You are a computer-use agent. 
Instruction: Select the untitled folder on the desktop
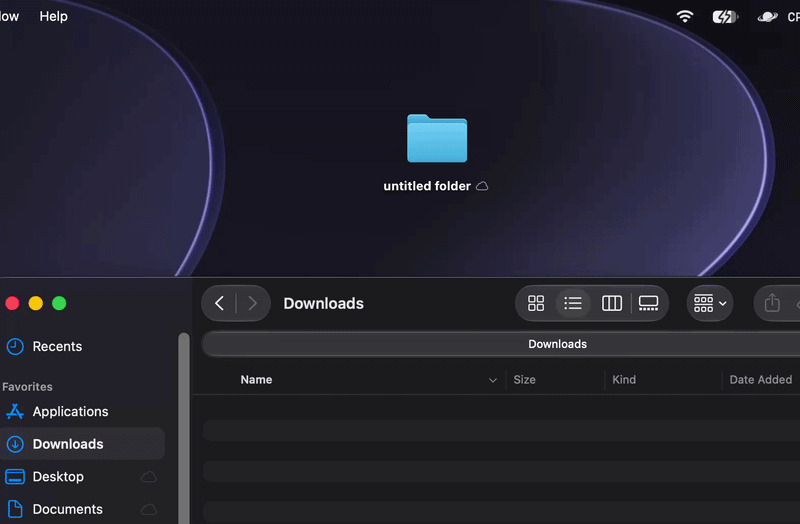pyautogui.click(x=437, y=138)
